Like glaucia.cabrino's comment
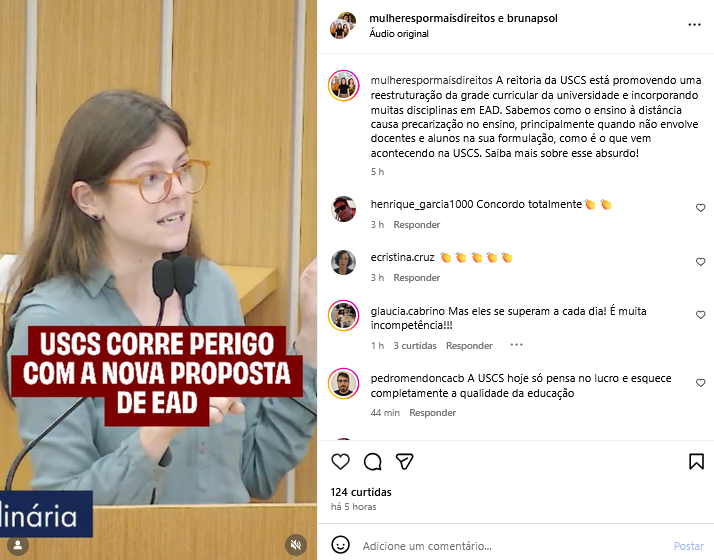 (x=700, y=315)
